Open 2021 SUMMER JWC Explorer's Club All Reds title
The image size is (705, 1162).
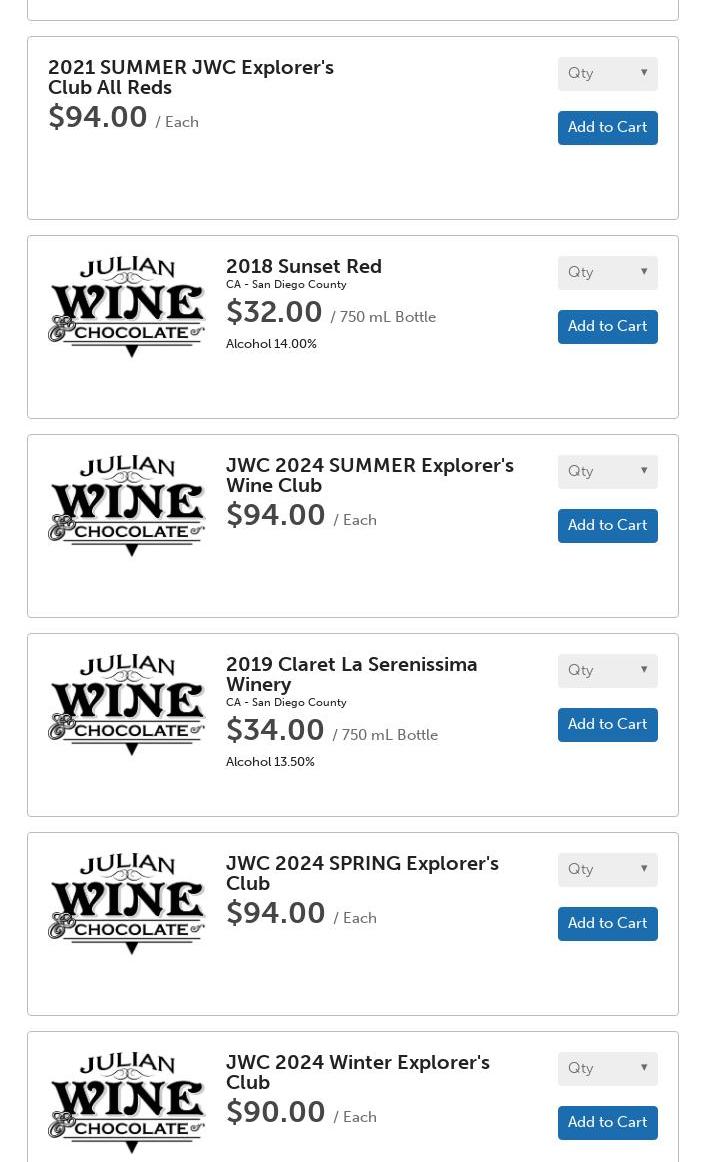click(190, 77)
